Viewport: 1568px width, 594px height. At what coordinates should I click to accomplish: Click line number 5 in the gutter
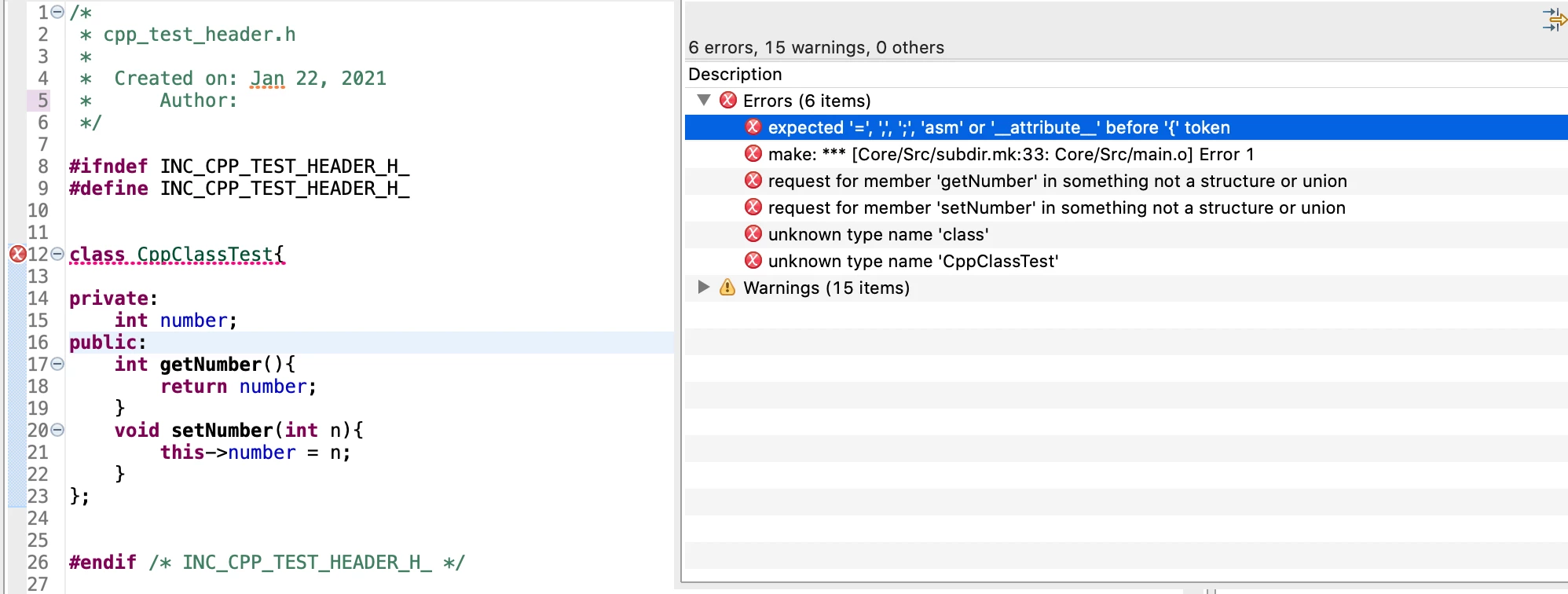[42, 101]
